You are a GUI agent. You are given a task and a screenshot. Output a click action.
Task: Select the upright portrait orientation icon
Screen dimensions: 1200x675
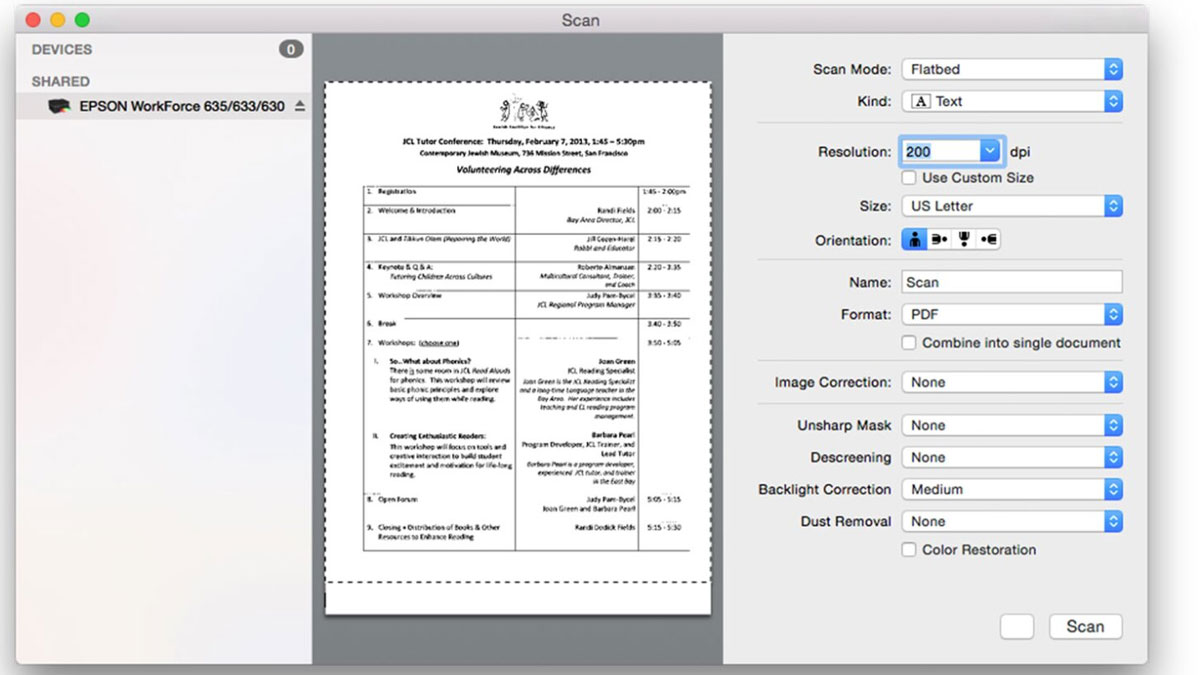pyautogui.click(x=914, y=240)
